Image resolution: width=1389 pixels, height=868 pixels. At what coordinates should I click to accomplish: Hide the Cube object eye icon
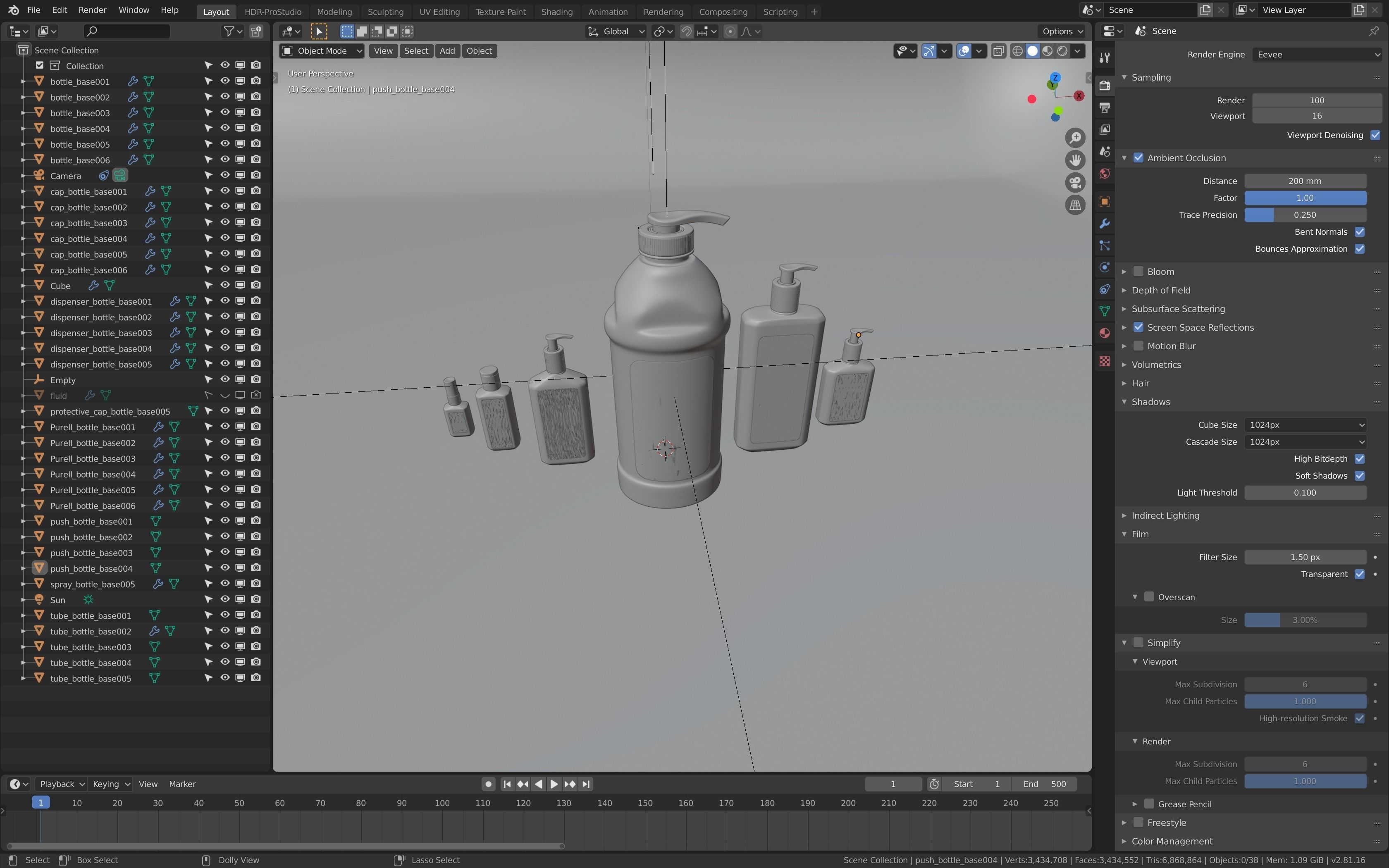click(x=225, y=285)
